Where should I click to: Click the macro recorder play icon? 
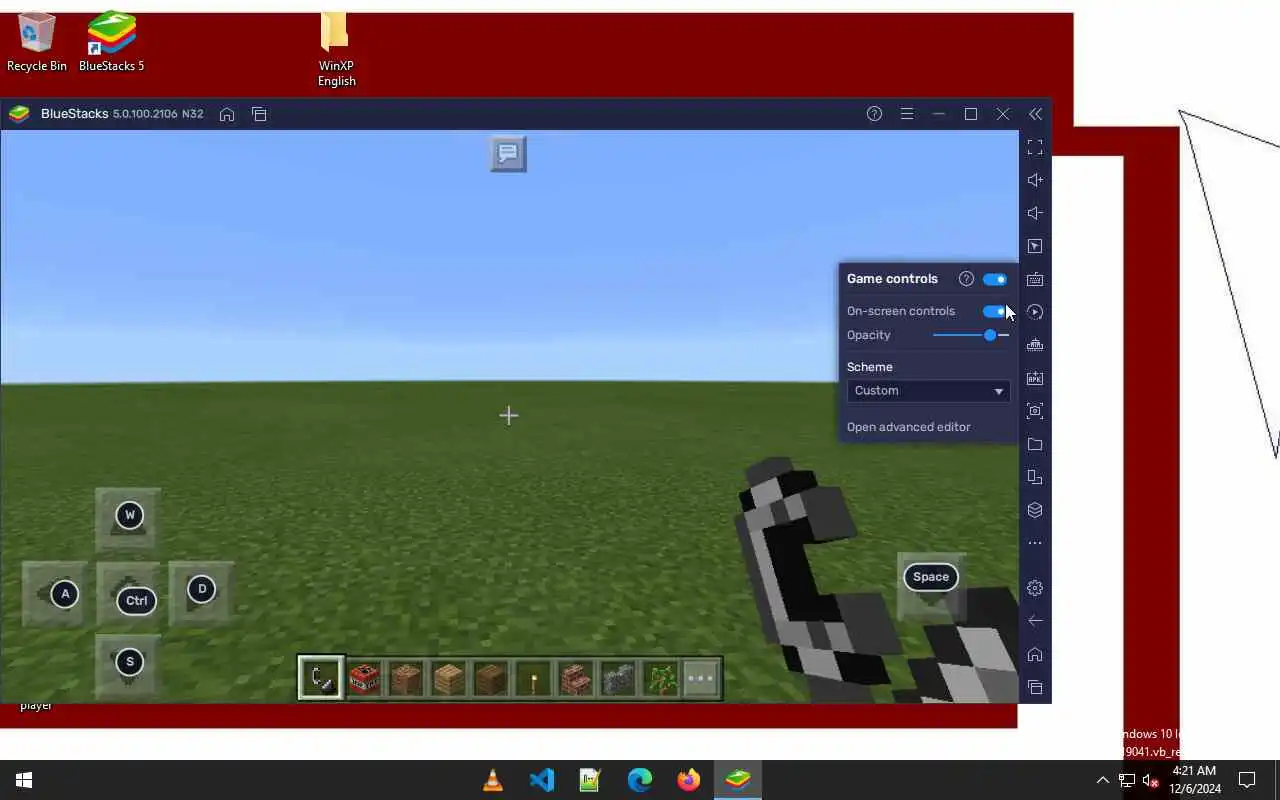pyautogui.click(x=1035, y=312)
